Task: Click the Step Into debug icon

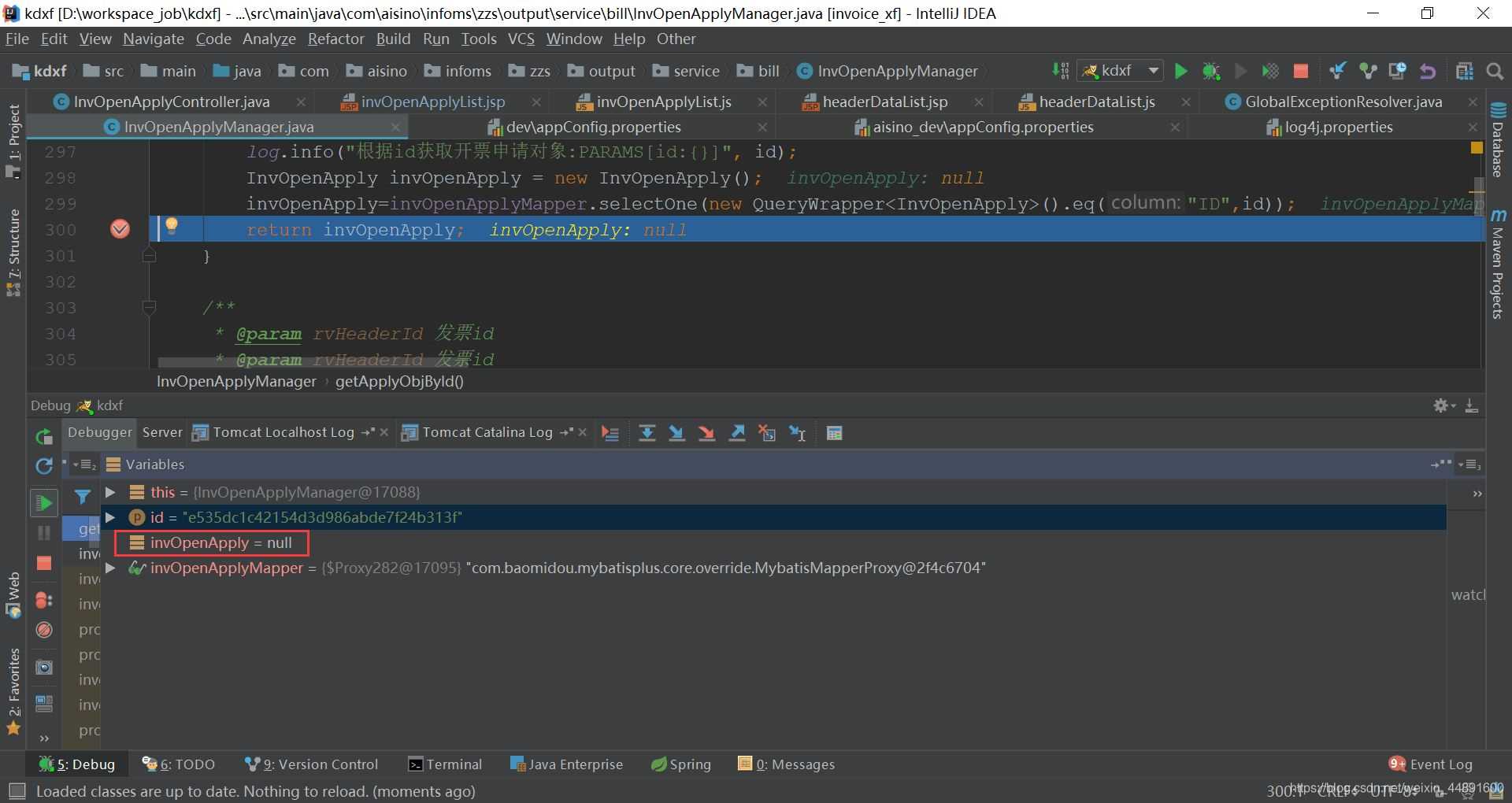Action: [x=676, y=433]
